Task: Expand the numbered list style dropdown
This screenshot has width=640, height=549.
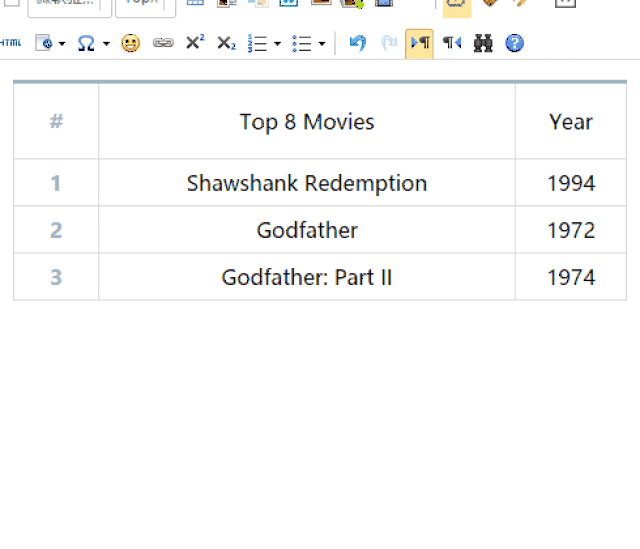Action: 277,44
